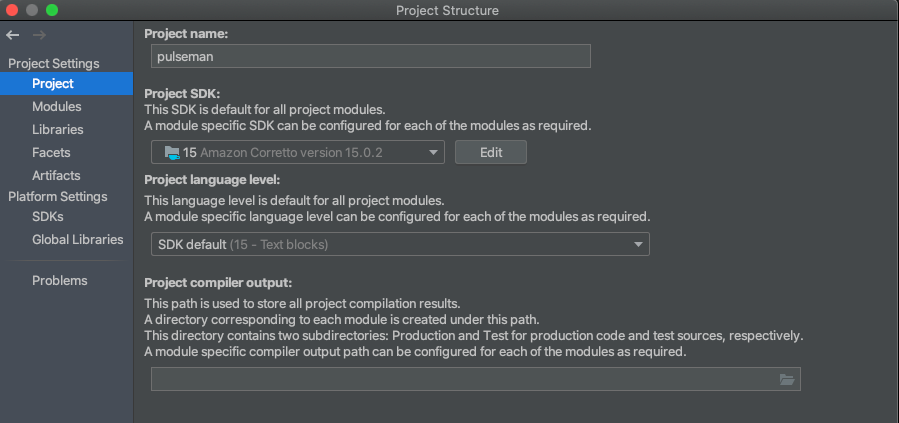Click the Project compiler output path field
The image size is (899, 423).
[x=460, y=380]
